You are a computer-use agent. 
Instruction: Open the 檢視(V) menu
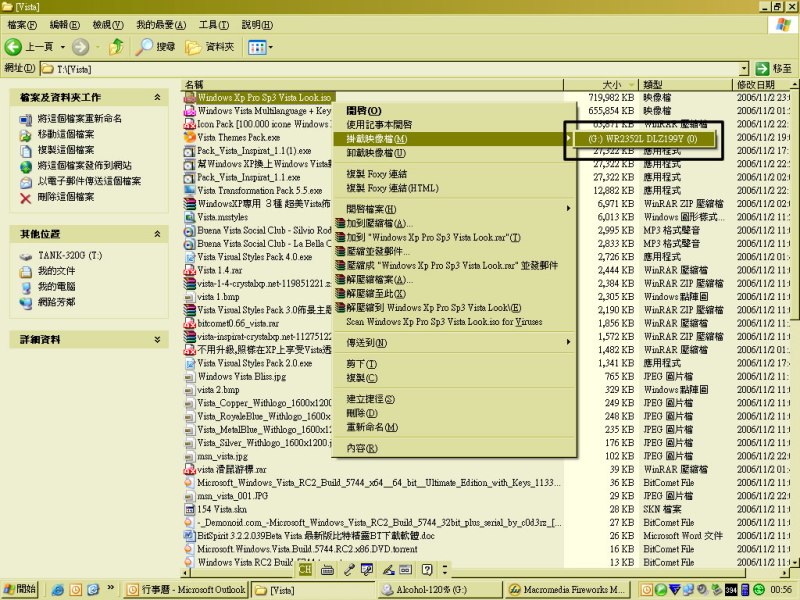click(108, 24)
